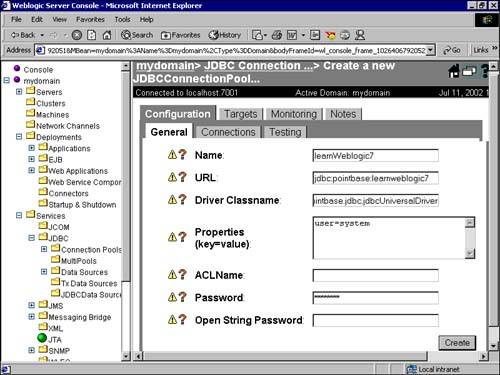Switch to the Targets tab

coord(240,114)
